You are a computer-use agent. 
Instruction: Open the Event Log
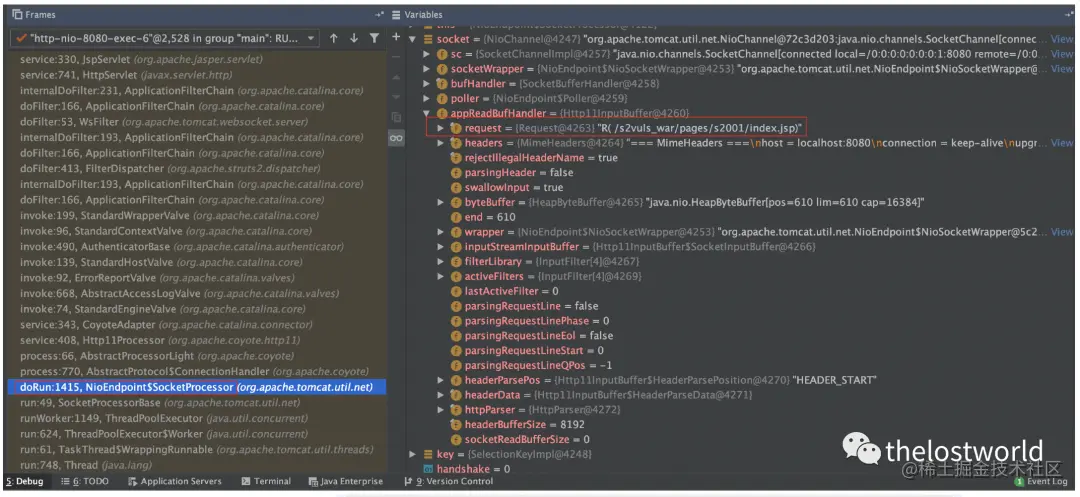point(1040,481)
